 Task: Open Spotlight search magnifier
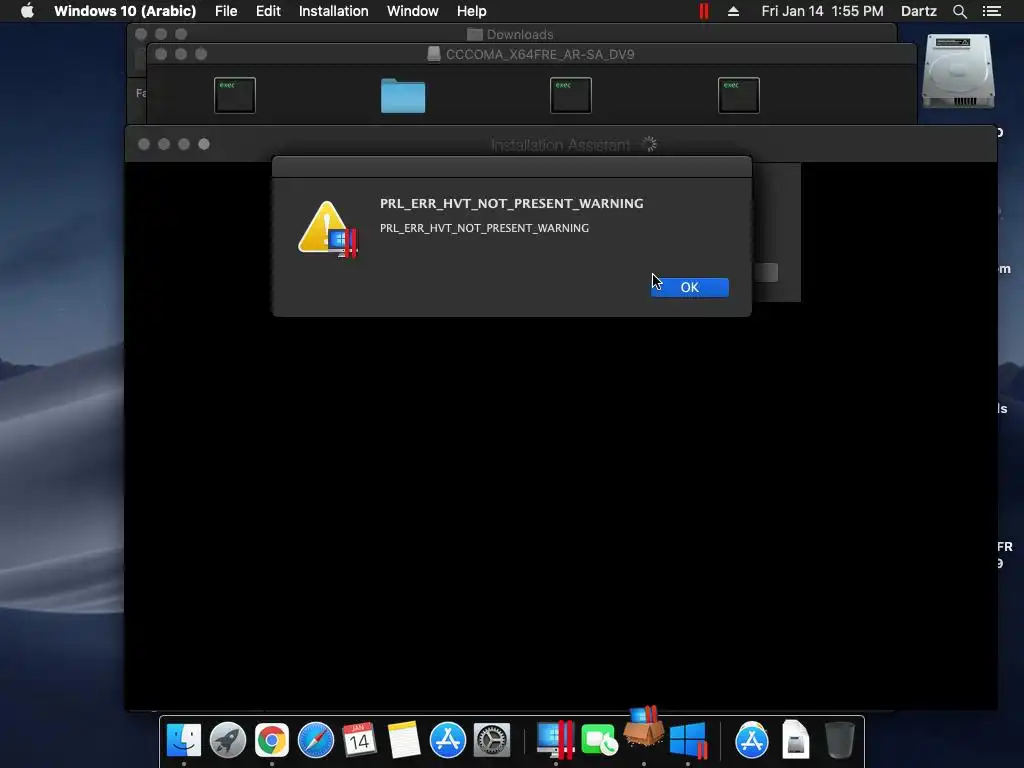pos(959,11)
